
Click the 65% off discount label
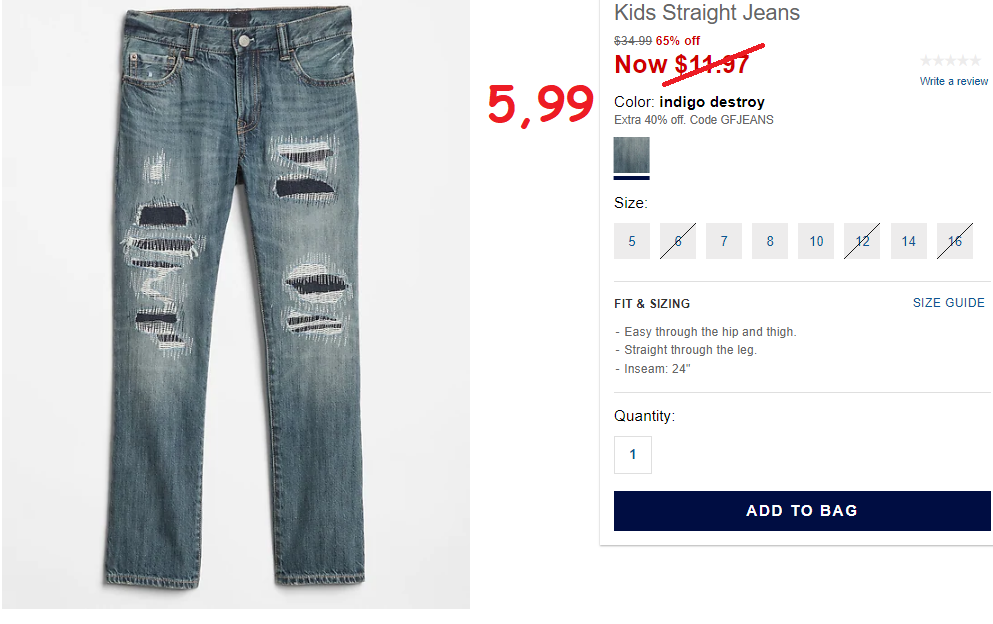point(678,41)
